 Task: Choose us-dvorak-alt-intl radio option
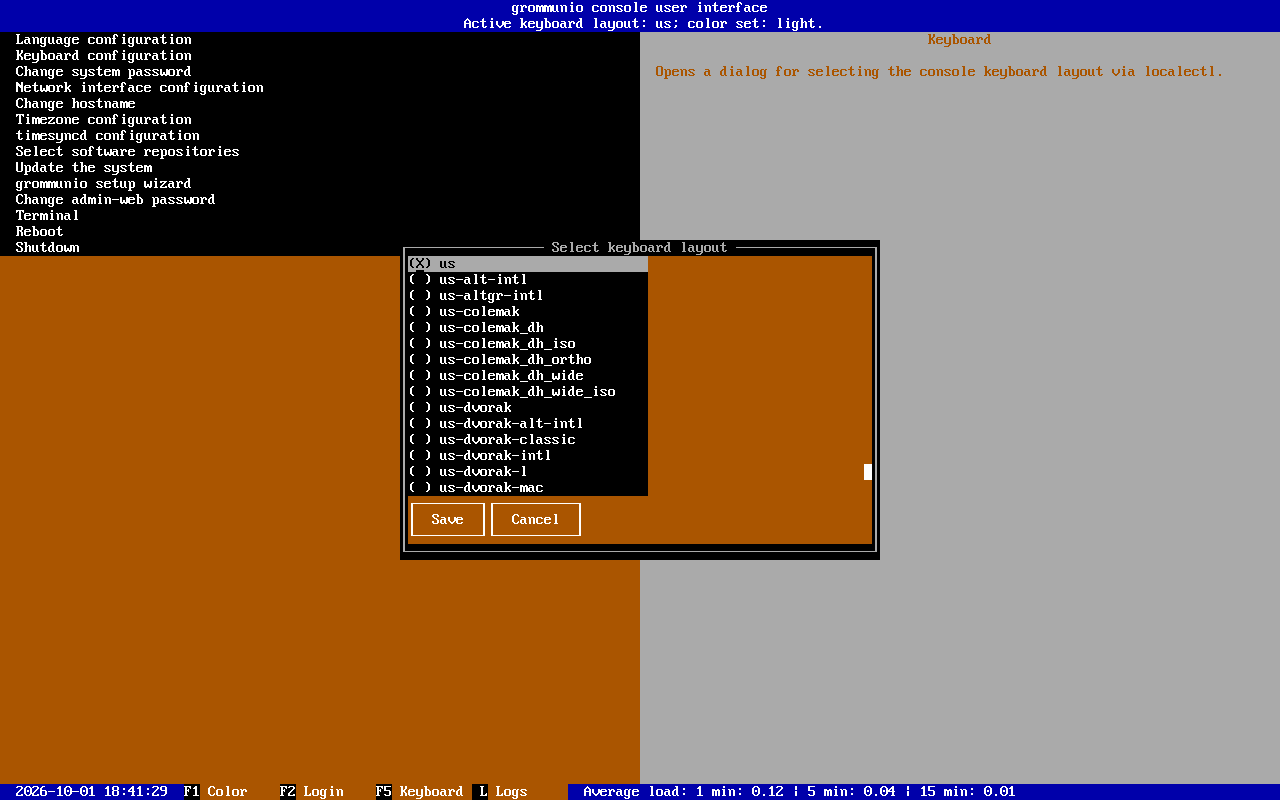coord(528,424)
